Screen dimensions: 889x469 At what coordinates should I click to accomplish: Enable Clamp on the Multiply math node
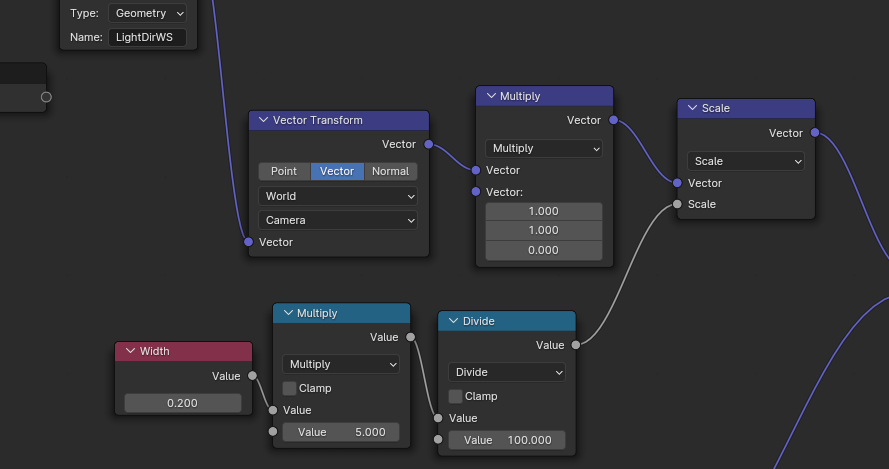[x=290, y=388]
